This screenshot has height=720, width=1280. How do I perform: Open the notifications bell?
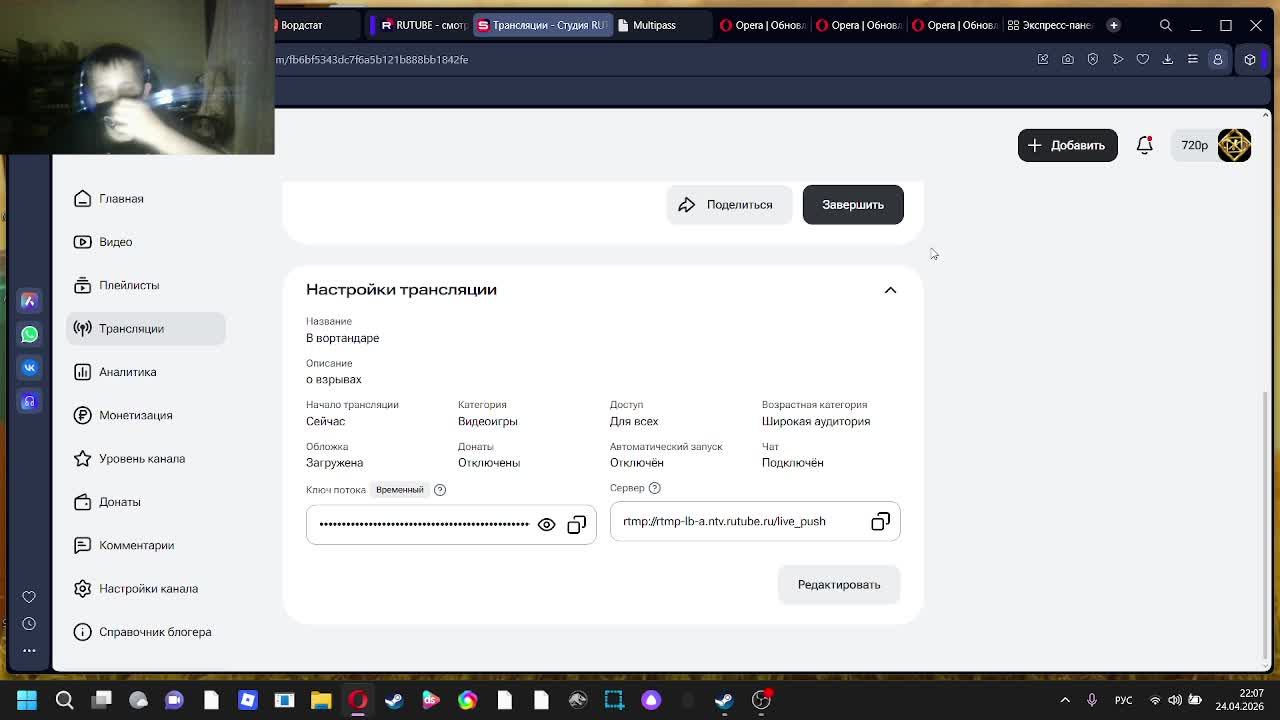point(1145,145)
